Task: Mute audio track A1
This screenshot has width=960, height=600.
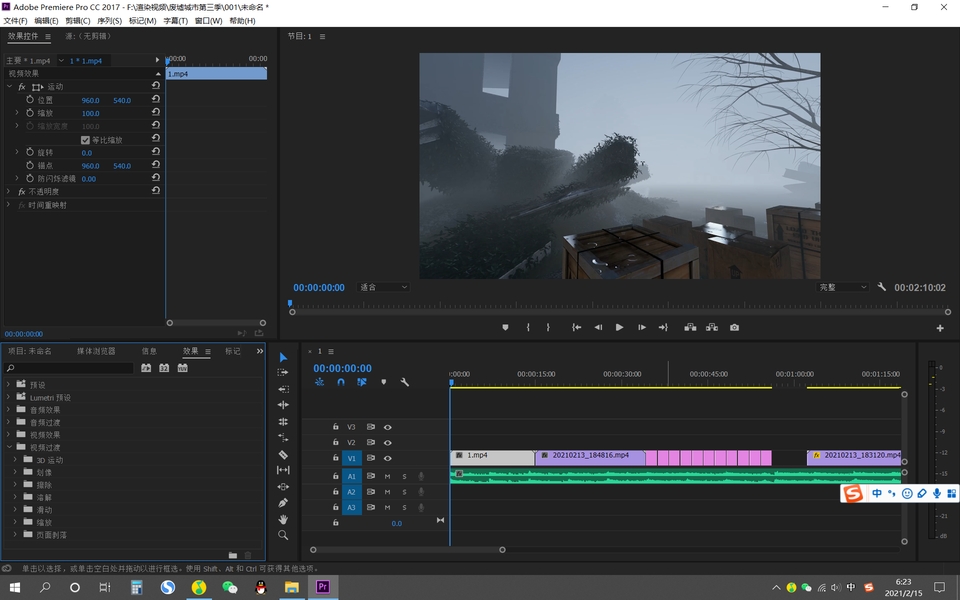Action: point(387,476)
